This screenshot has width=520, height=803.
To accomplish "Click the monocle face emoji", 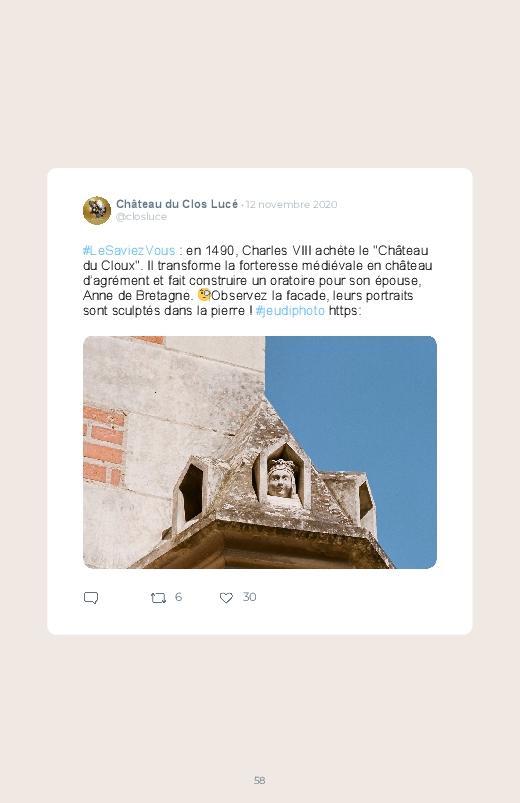I will click(204, 295).
